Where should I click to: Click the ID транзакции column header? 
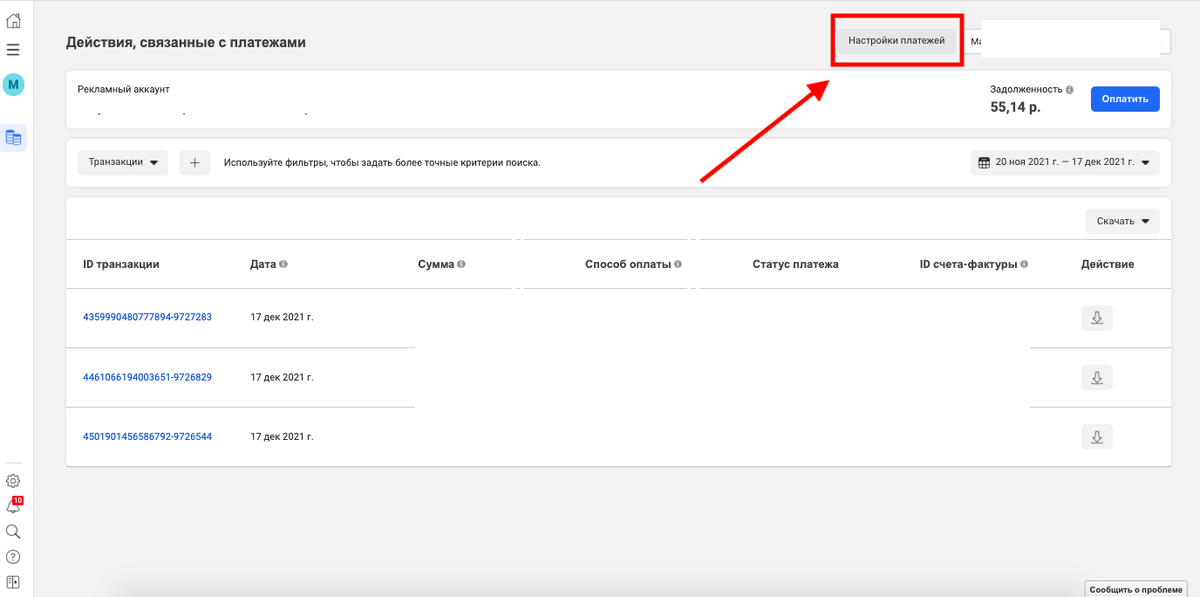pyautogui.click(x=121, y=265)
